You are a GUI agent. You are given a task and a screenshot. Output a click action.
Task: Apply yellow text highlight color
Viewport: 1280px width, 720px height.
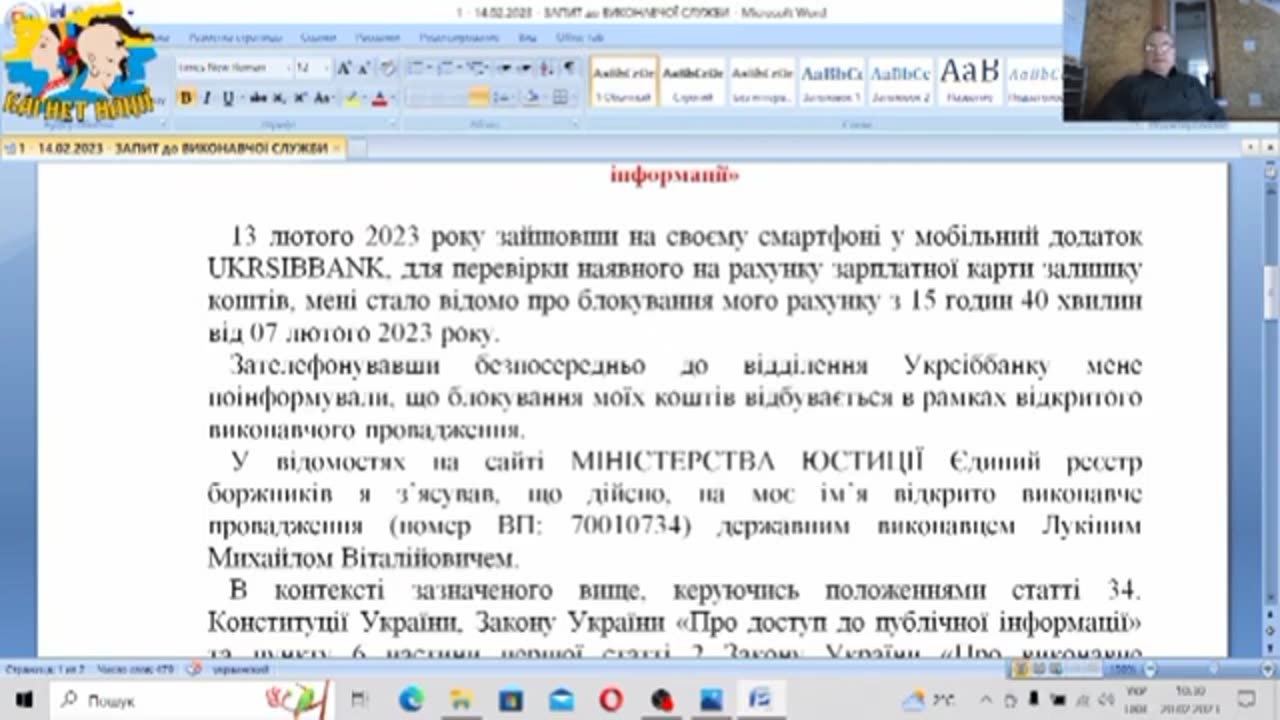(x=352, y=98)
